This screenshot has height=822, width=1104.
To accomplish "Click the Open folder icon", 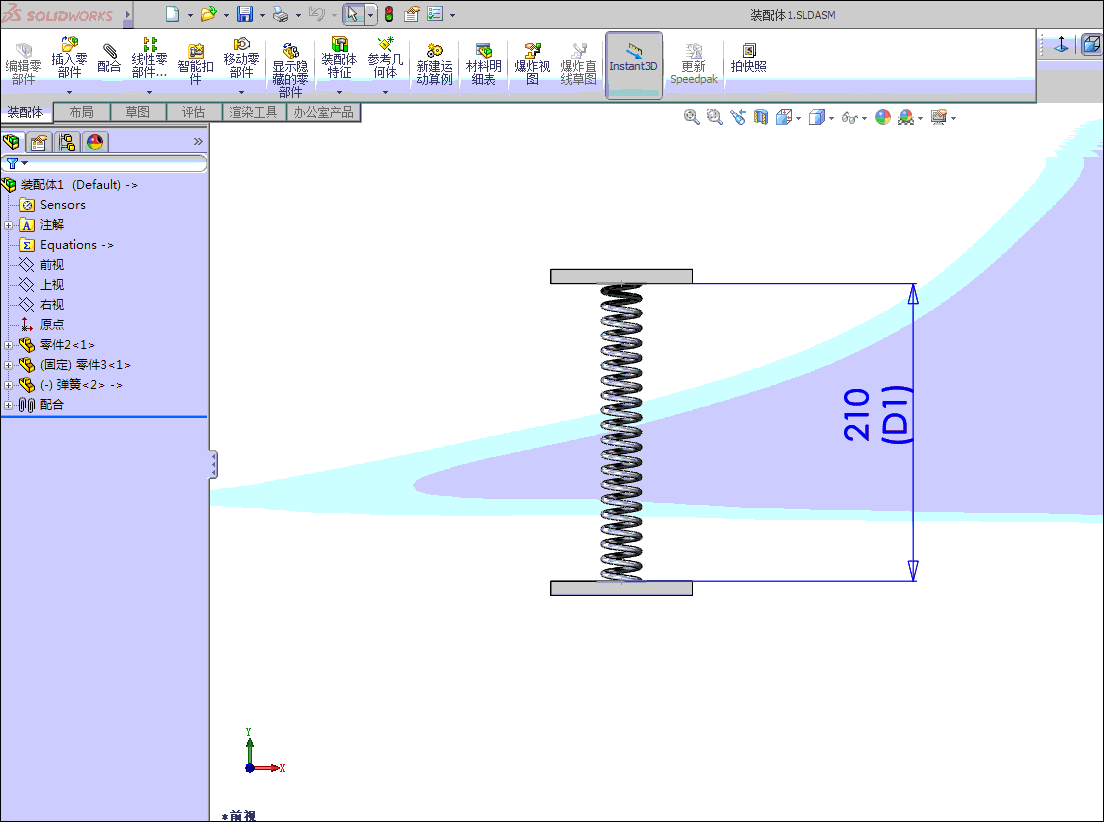I will tap(208, 14).
